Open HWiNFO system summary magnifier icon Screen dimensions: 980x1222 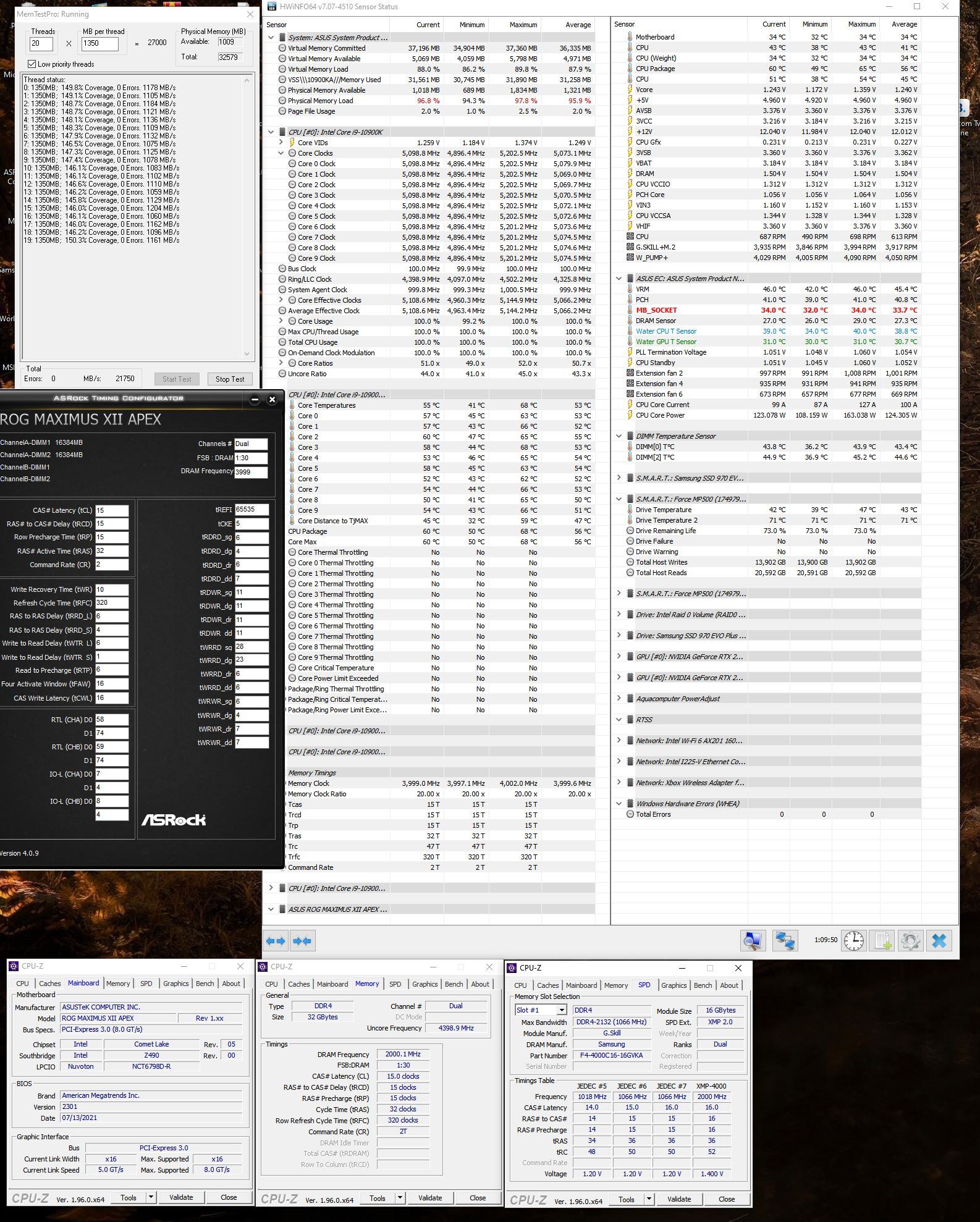click(753, 940)
